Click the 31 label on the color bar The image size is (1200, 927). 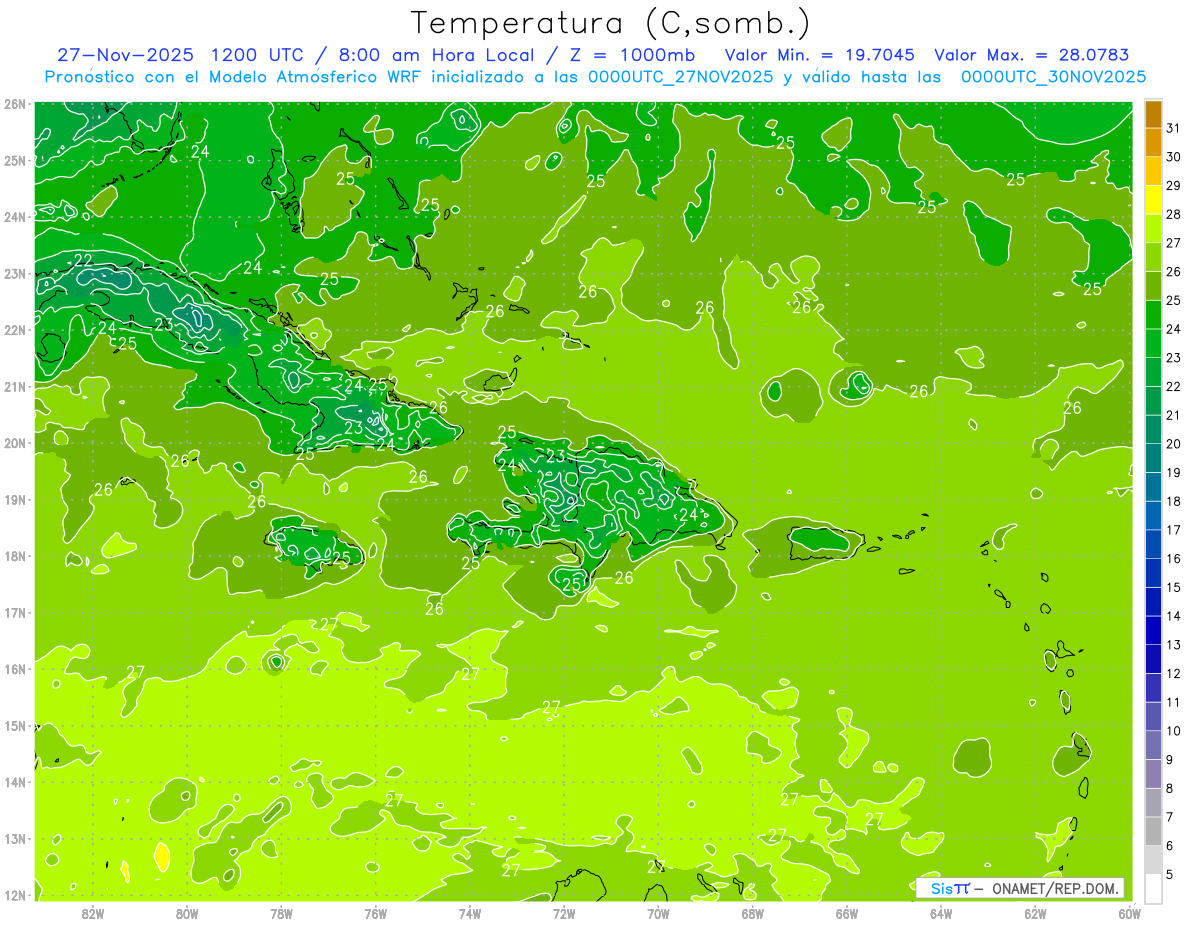(x=1174, y=128)
